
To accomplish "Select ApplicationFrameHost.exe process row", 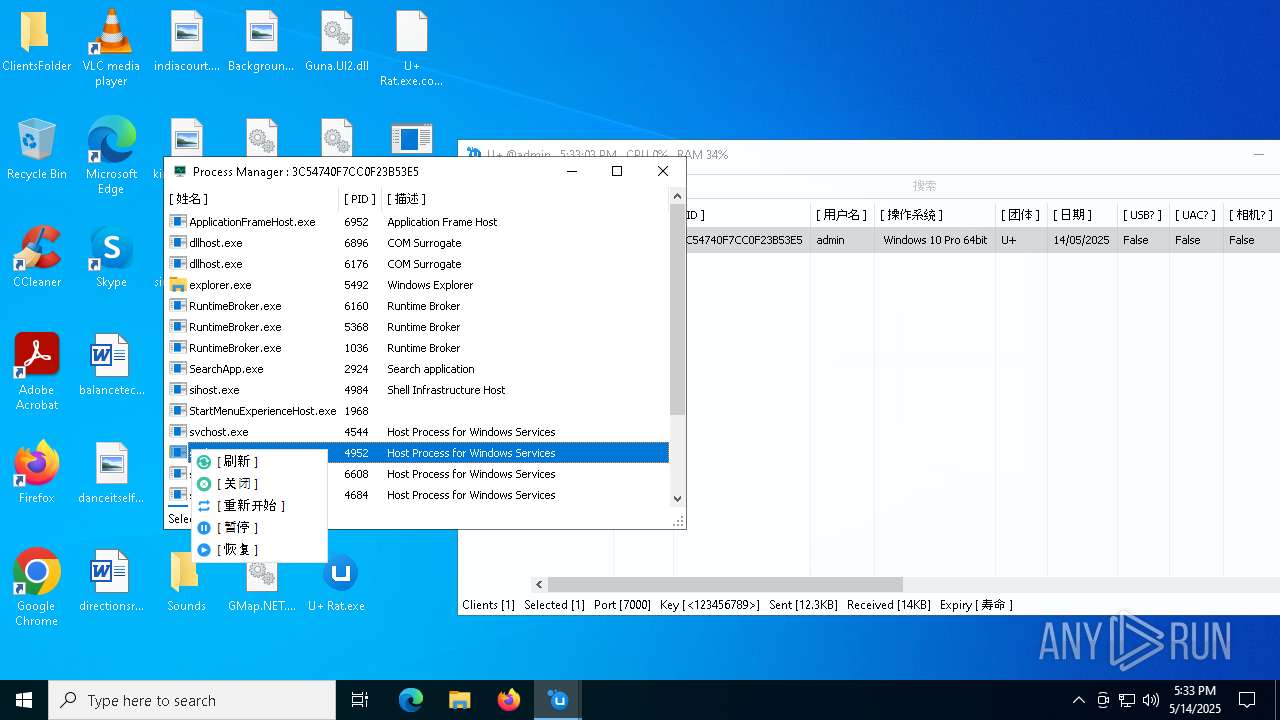I will click(x=418, y=222).
